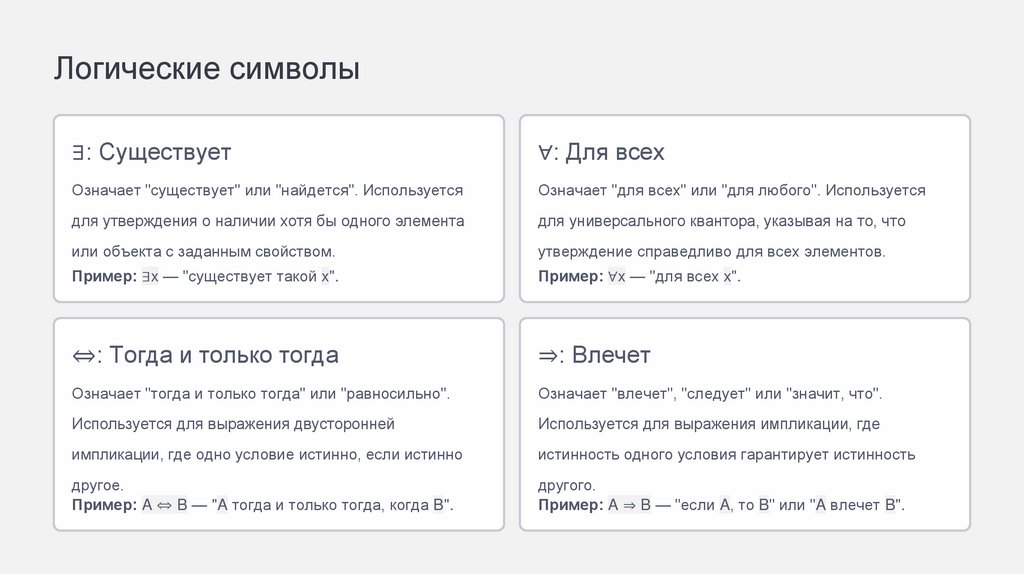Click the description mentioning универсального квантора
The image size is (1024, 574).
(x=721, y=220)
